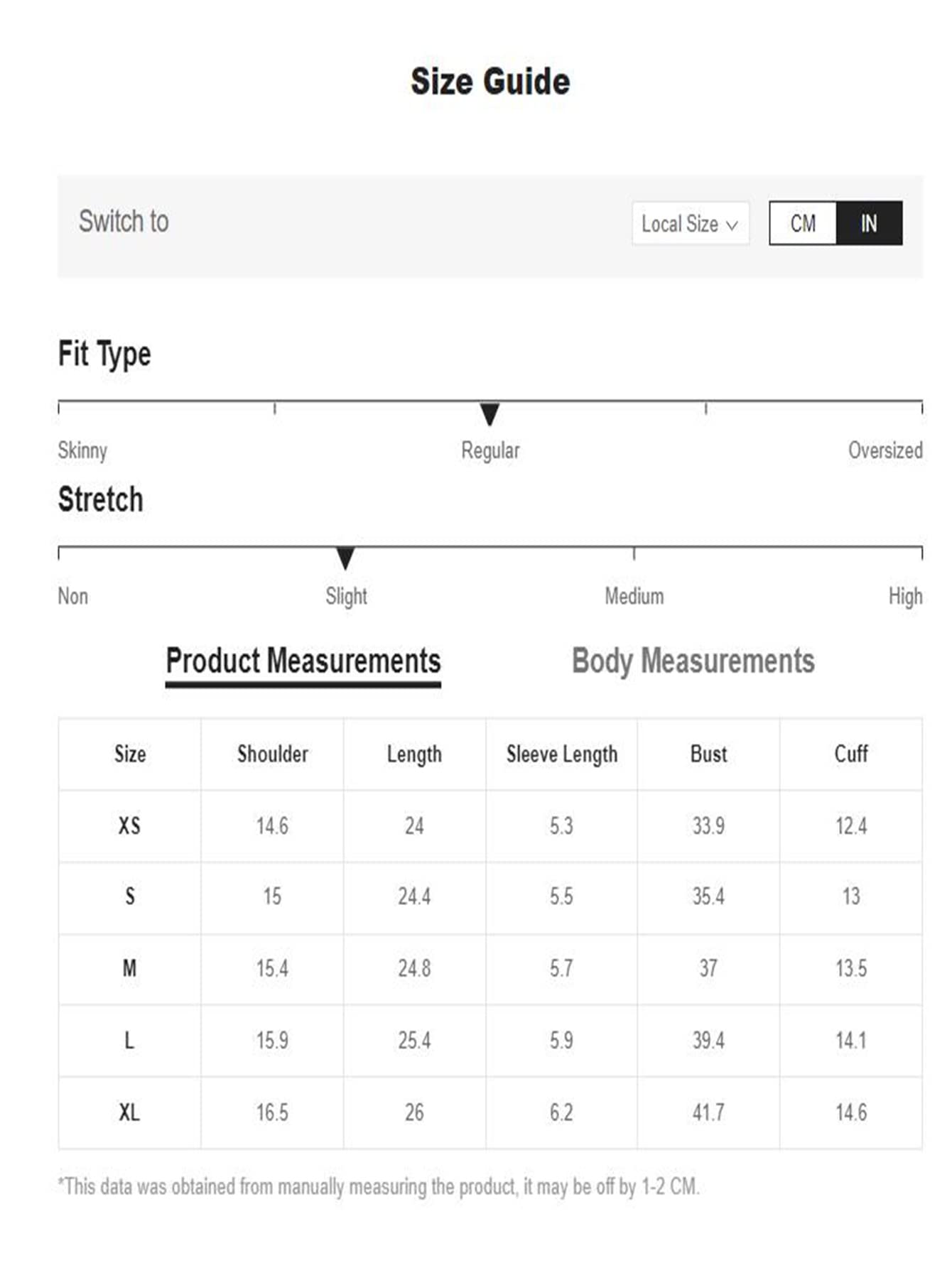Click the Stretch Slight marker triangle
This screenshot has width=952, height=1268.
pos(345,558)
